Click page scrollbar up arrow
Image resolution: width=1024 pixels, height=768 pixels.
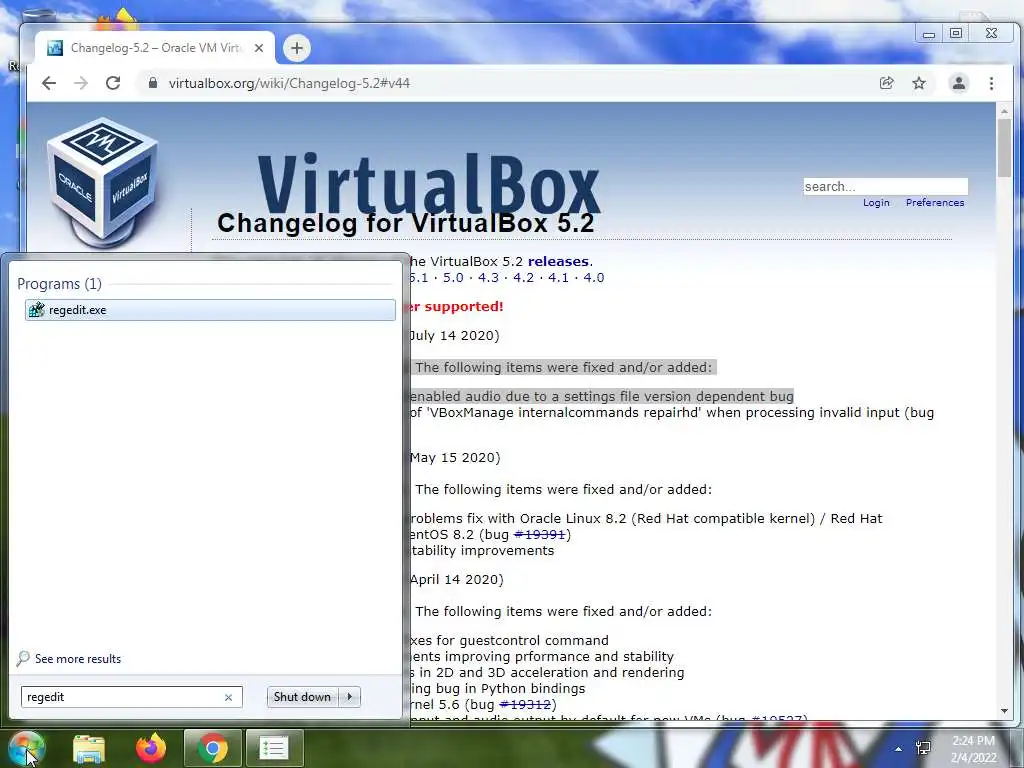click(x=1004, y=112)
